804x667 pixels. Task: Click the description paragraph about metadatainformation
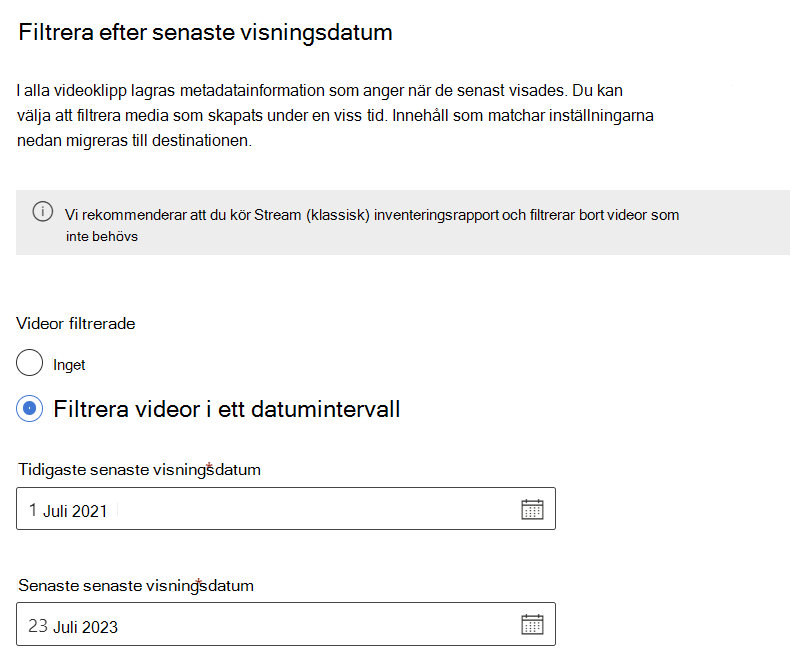(x=335, y=115)
